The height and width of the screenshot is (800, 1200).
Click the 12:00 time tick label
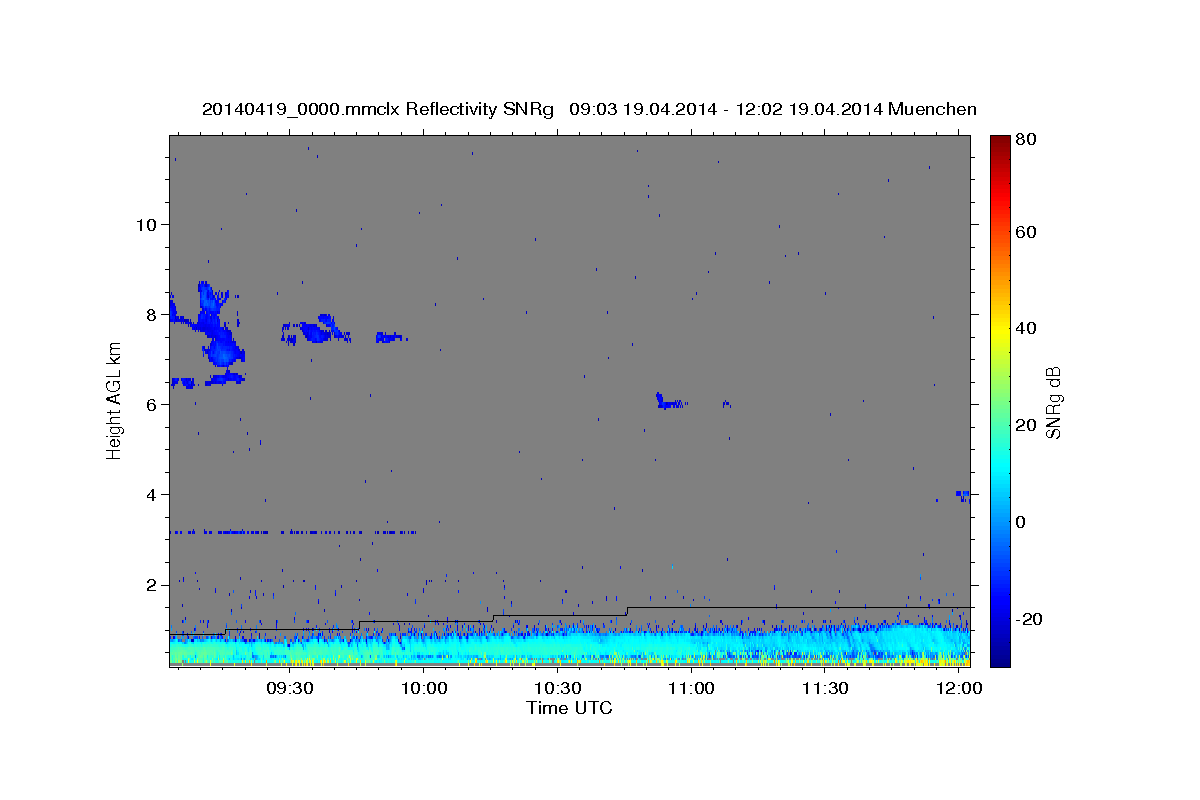[959, 688]
